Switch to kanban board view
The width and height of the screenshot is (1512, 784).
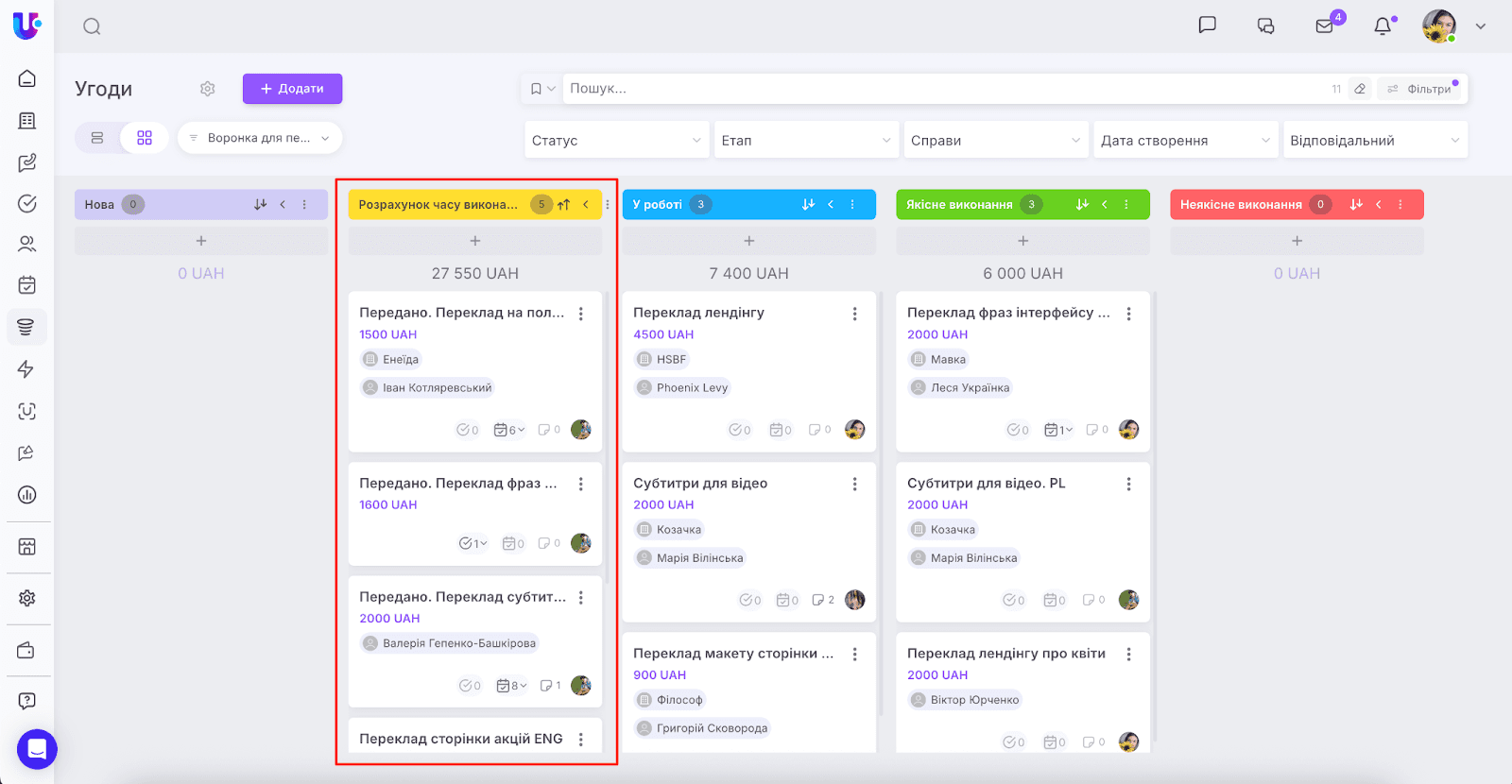point(145,138)
